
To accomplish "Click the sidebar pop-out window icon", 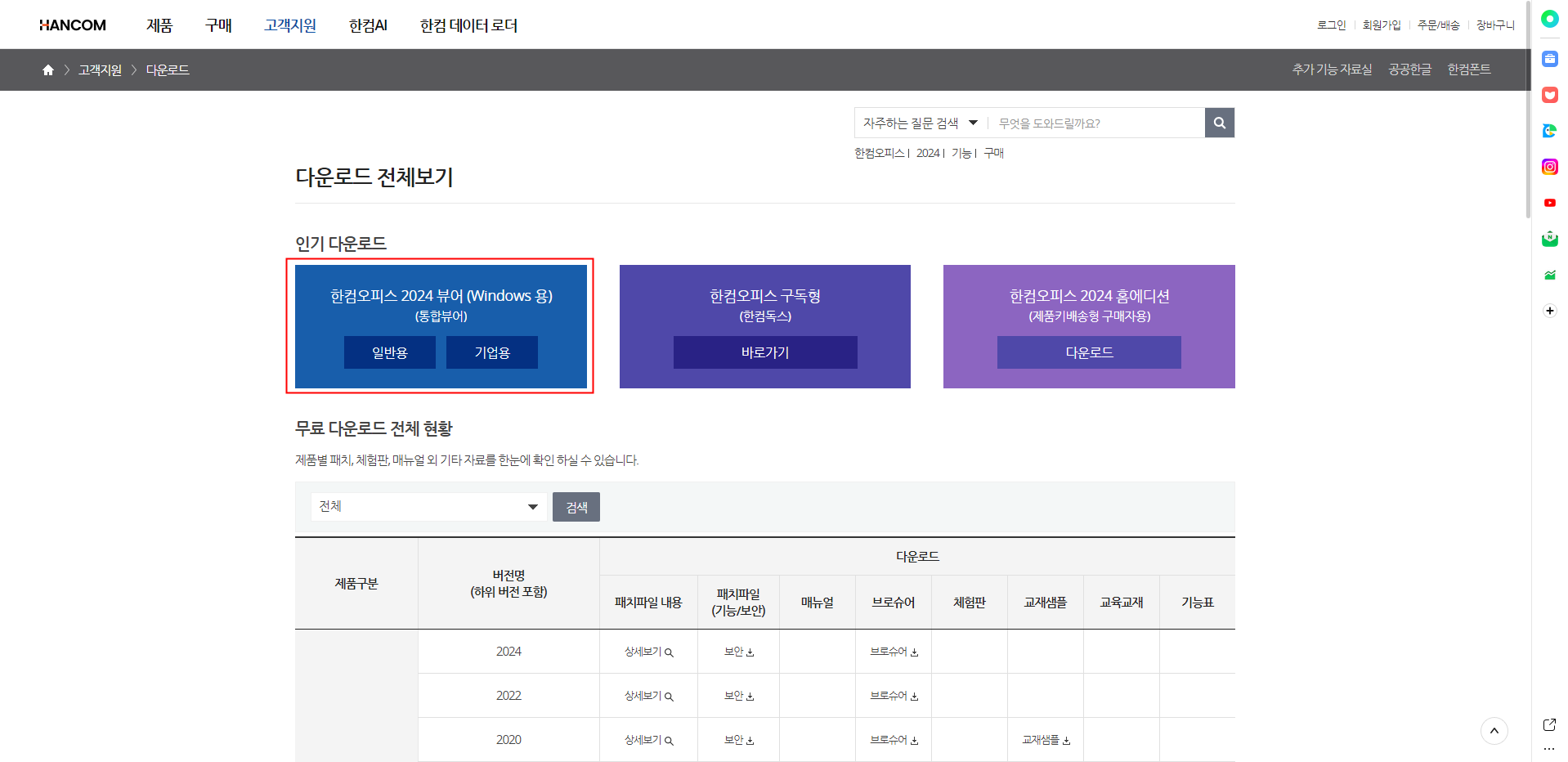I will [1549, 724].
